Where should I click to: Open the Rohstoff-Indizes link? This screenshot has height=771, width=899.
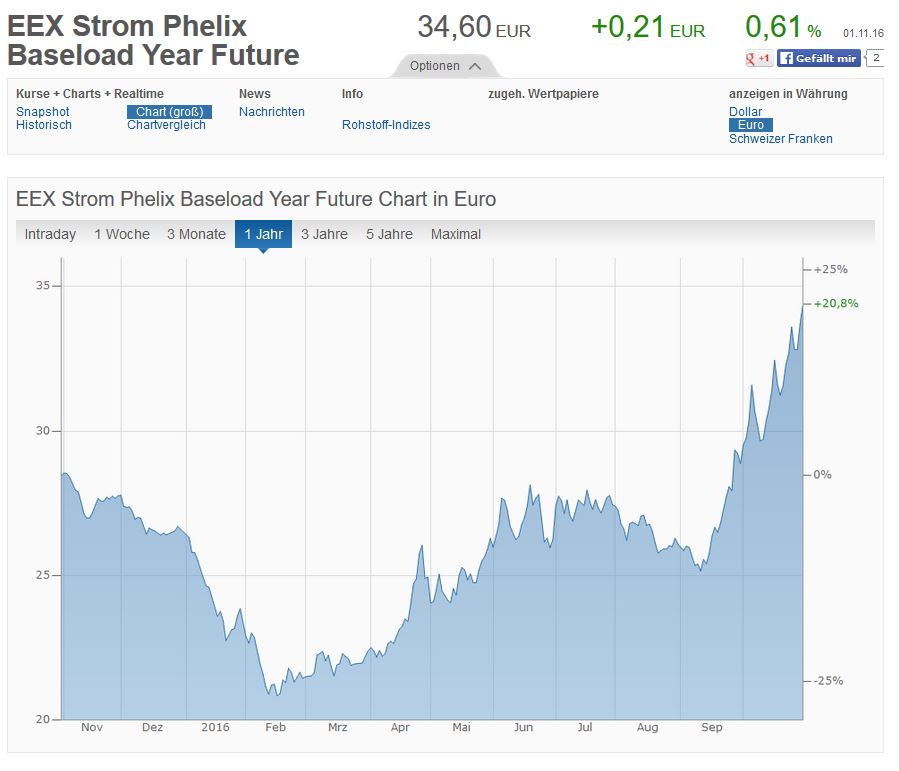(x=386, y=125)
